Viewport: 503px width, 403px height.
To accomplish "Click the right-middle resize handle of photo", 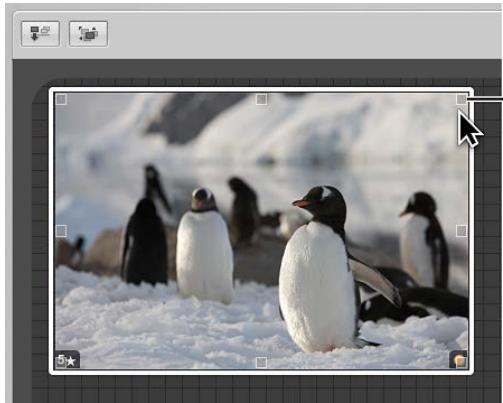I will 461,231.
